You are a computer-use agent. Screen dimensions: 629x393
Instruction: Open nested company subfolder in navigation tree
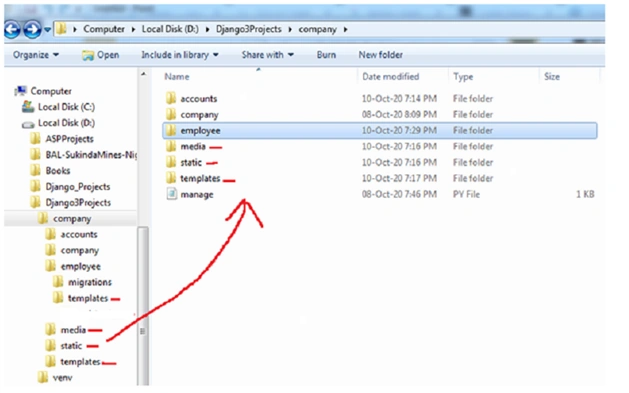(x=80, y=251)
